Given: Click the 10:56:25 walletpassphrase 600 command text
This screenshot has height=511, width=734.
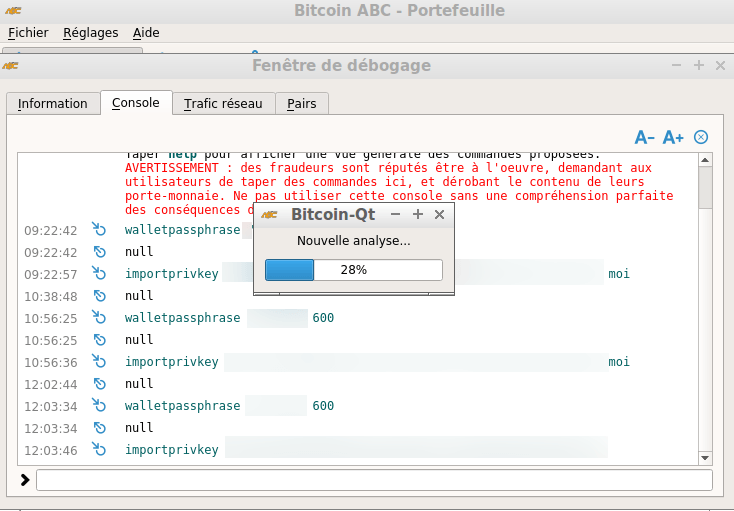Looking at the screenshot, I should pos(229,318).
